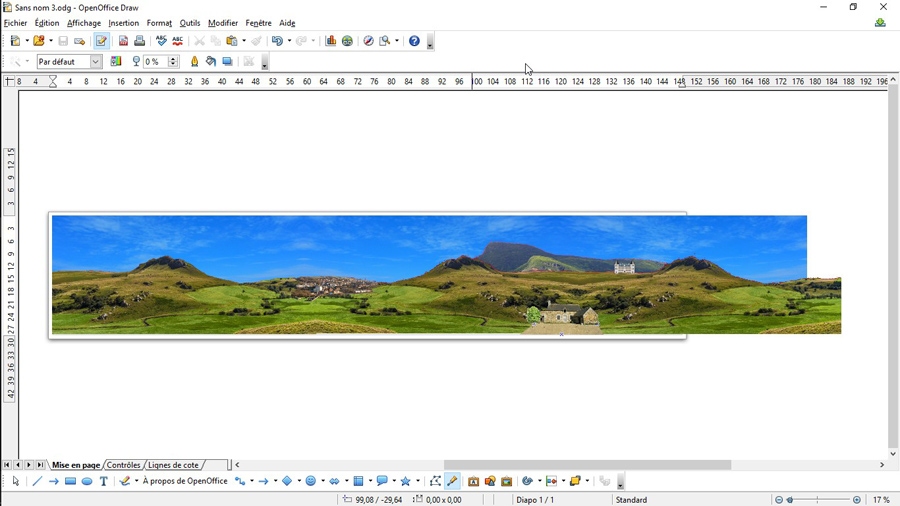Click the zoom-in plus button
The height and width of the screenshot is (506, 900).
[857, 500]
